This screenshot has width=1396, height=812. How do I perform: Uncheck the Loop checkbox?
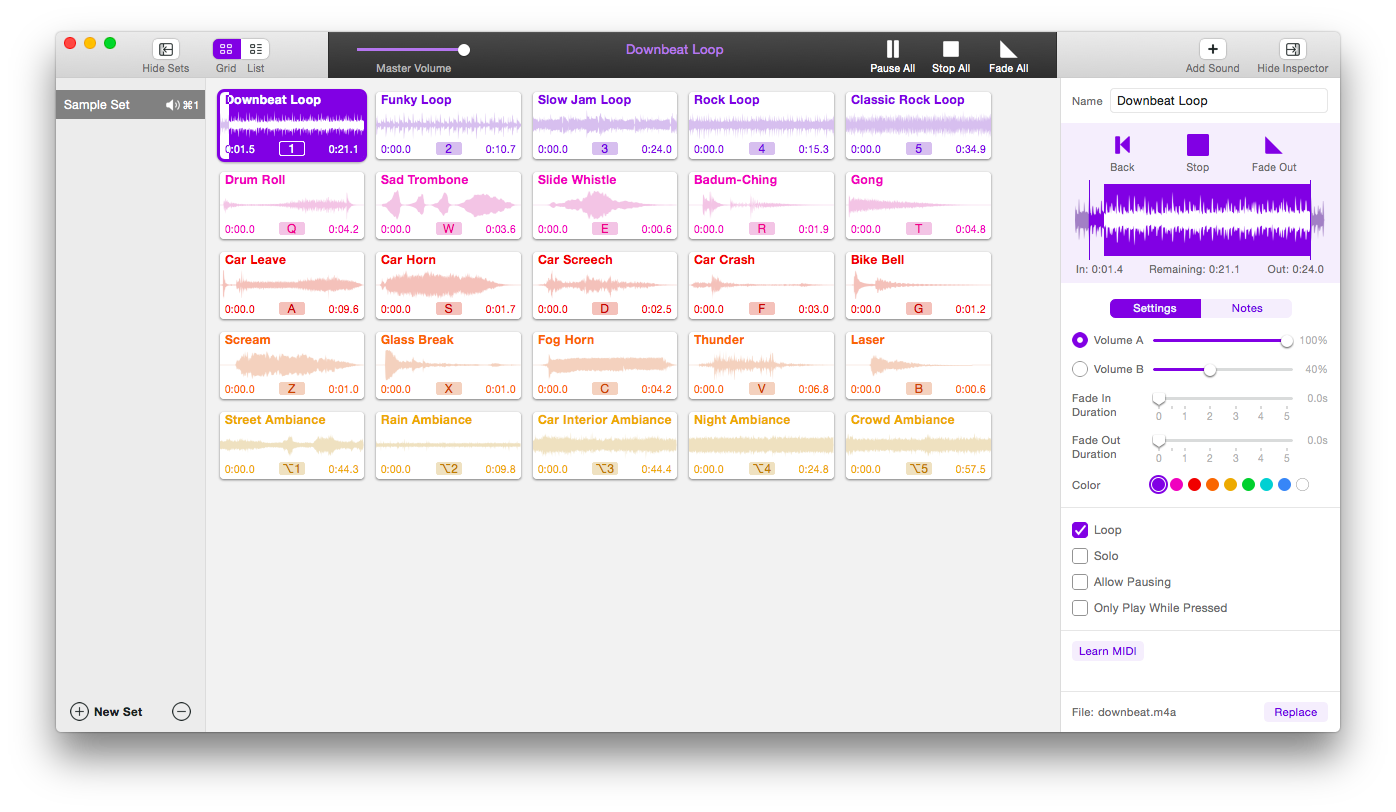[1080, 530]
